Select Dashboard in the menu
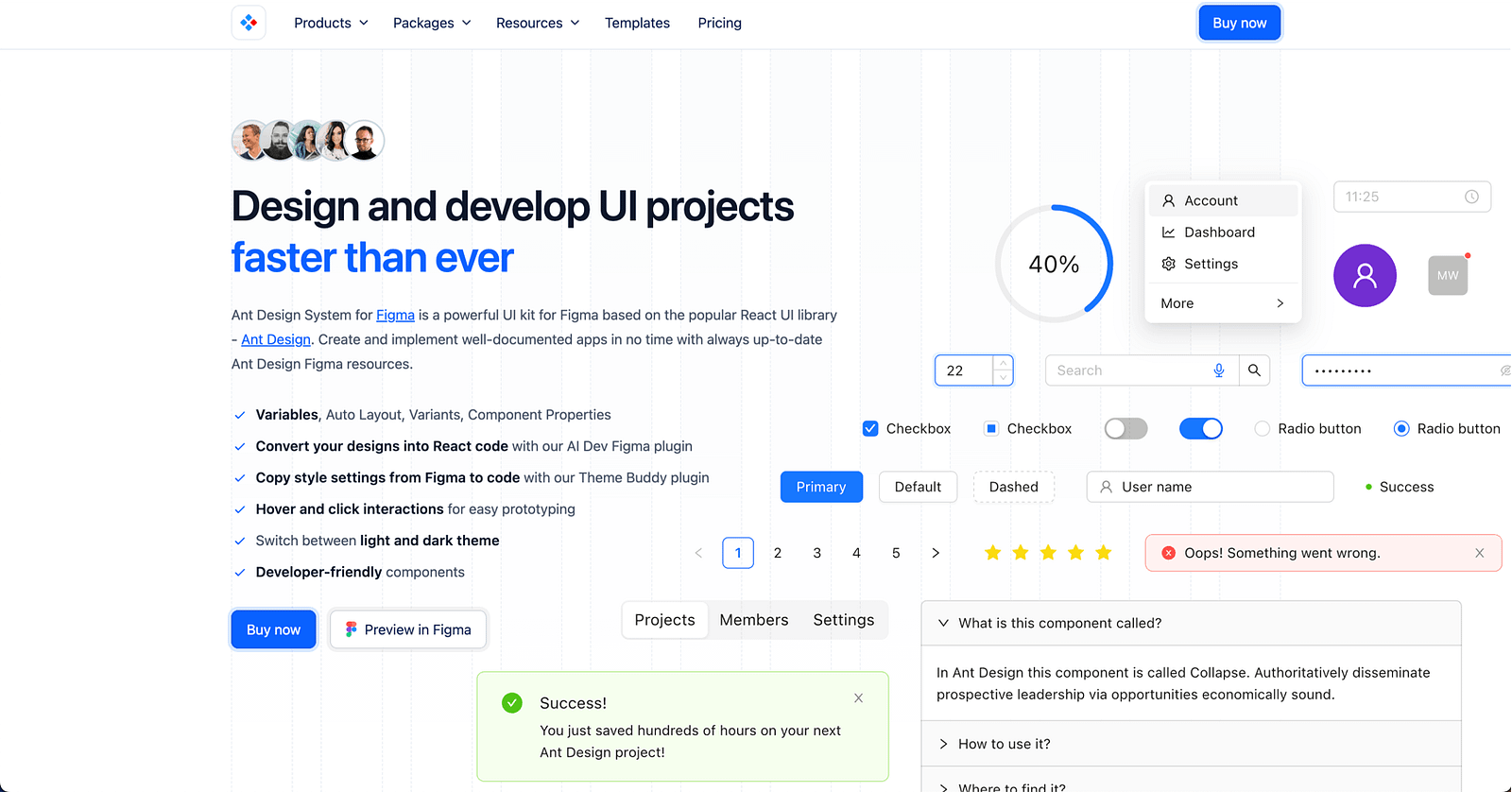 click(x=1223, y=232)
